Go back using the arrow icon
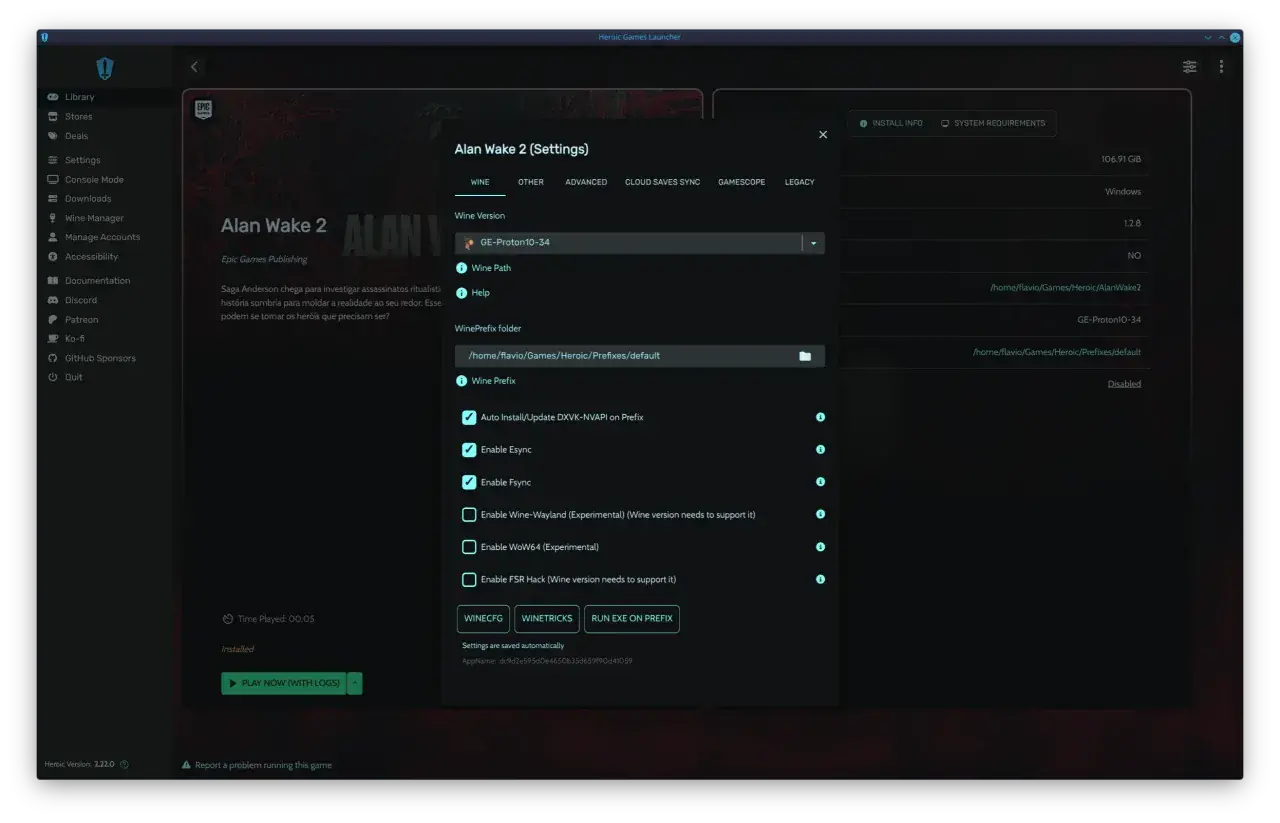Screen dimensions: 1280x823 click(x=194, y=67)
